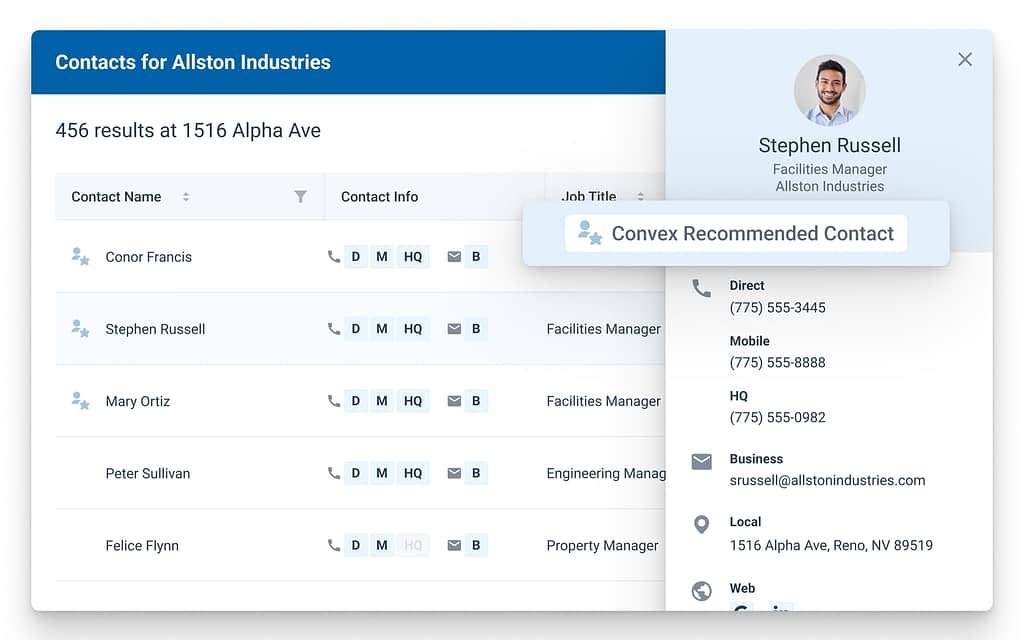Click Contact Name column header label
This screenshot has width=1024, height=640.
coord(116,197)
